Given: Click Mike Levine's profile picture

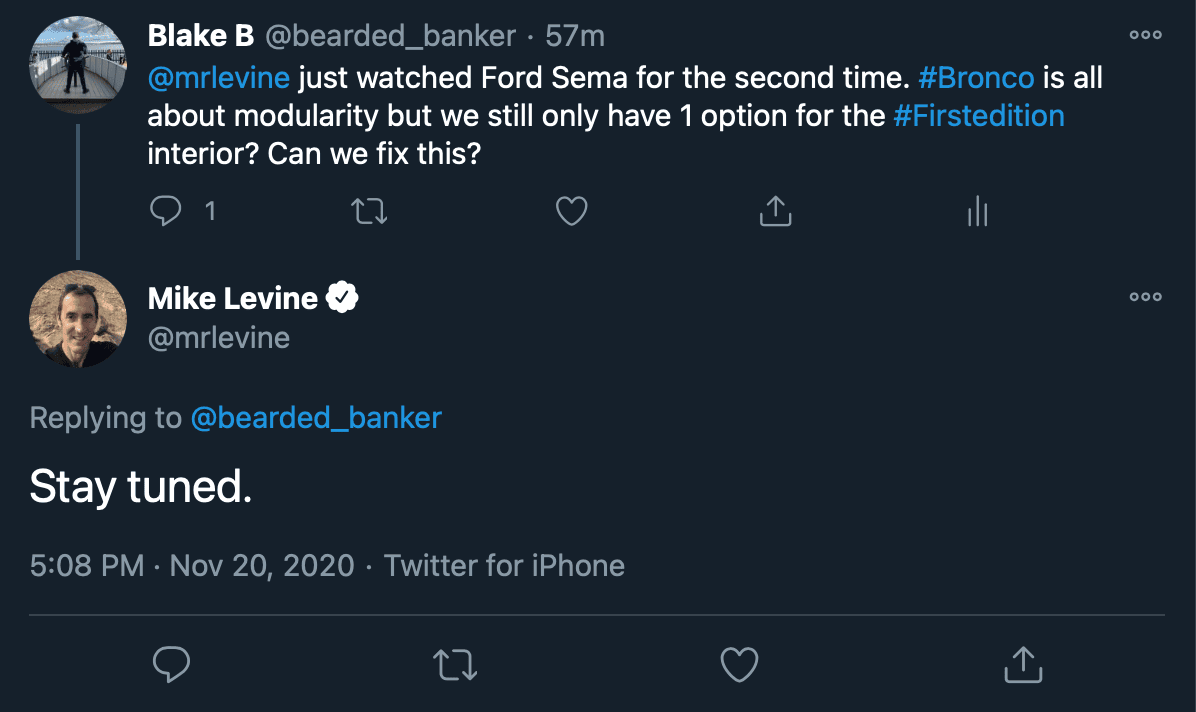Looking at the screenshot, I should click(x=77, y=318).
